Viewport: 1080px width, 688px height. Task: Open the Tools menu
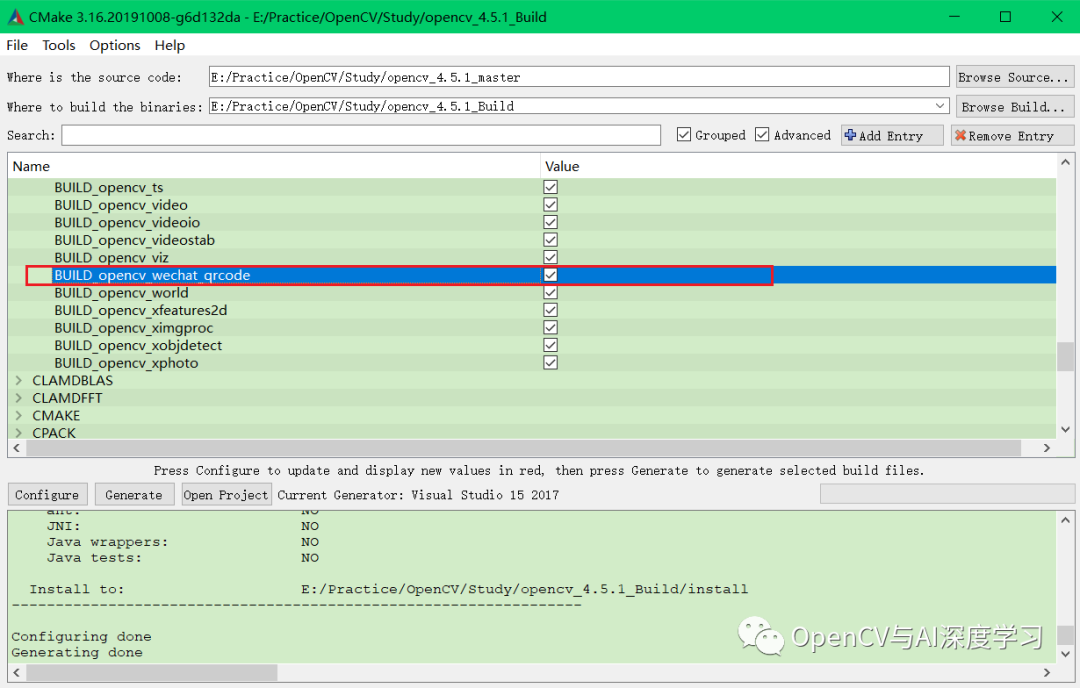point(59,45)
